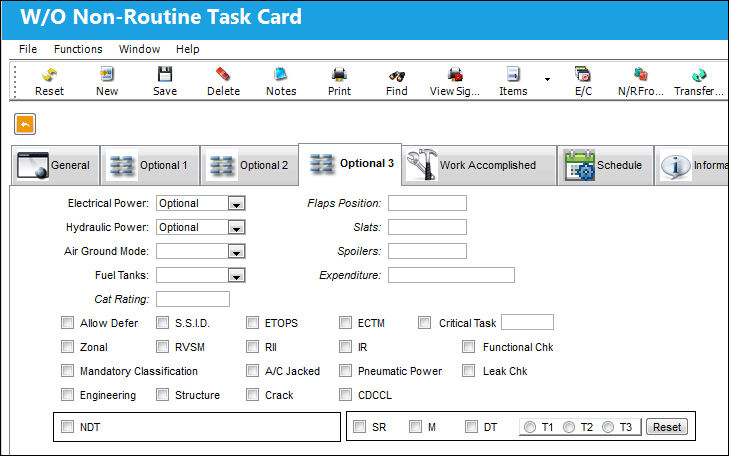Switch to the Optional 1 tab
This screenshot has width=729, height=456.
pos(151,165)
